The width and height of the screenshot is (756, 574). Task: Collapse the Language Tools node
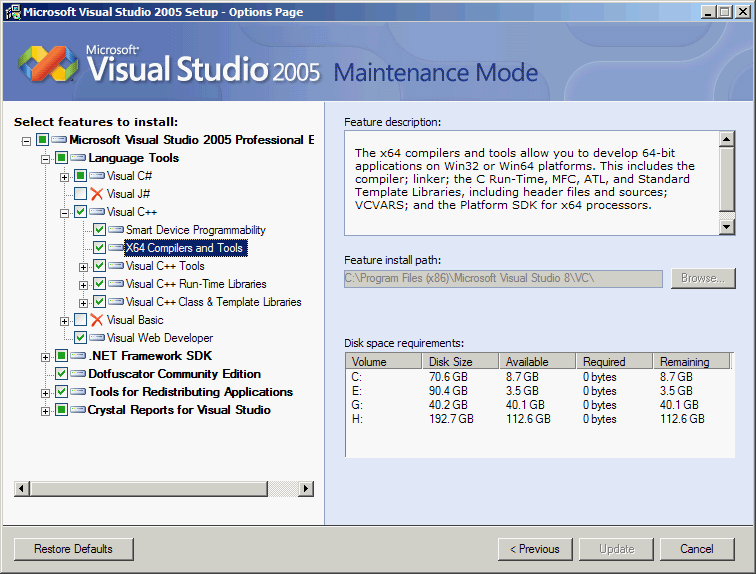[x=45, y=159]
